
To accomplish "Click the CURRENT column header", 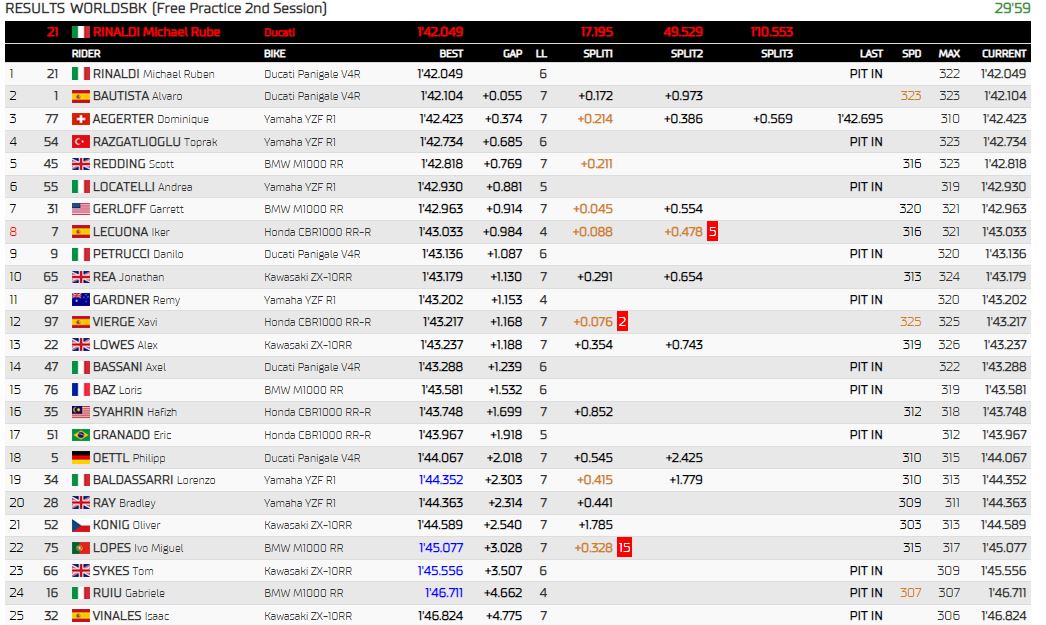I will pyautogui.click(x=1004, y=53).
